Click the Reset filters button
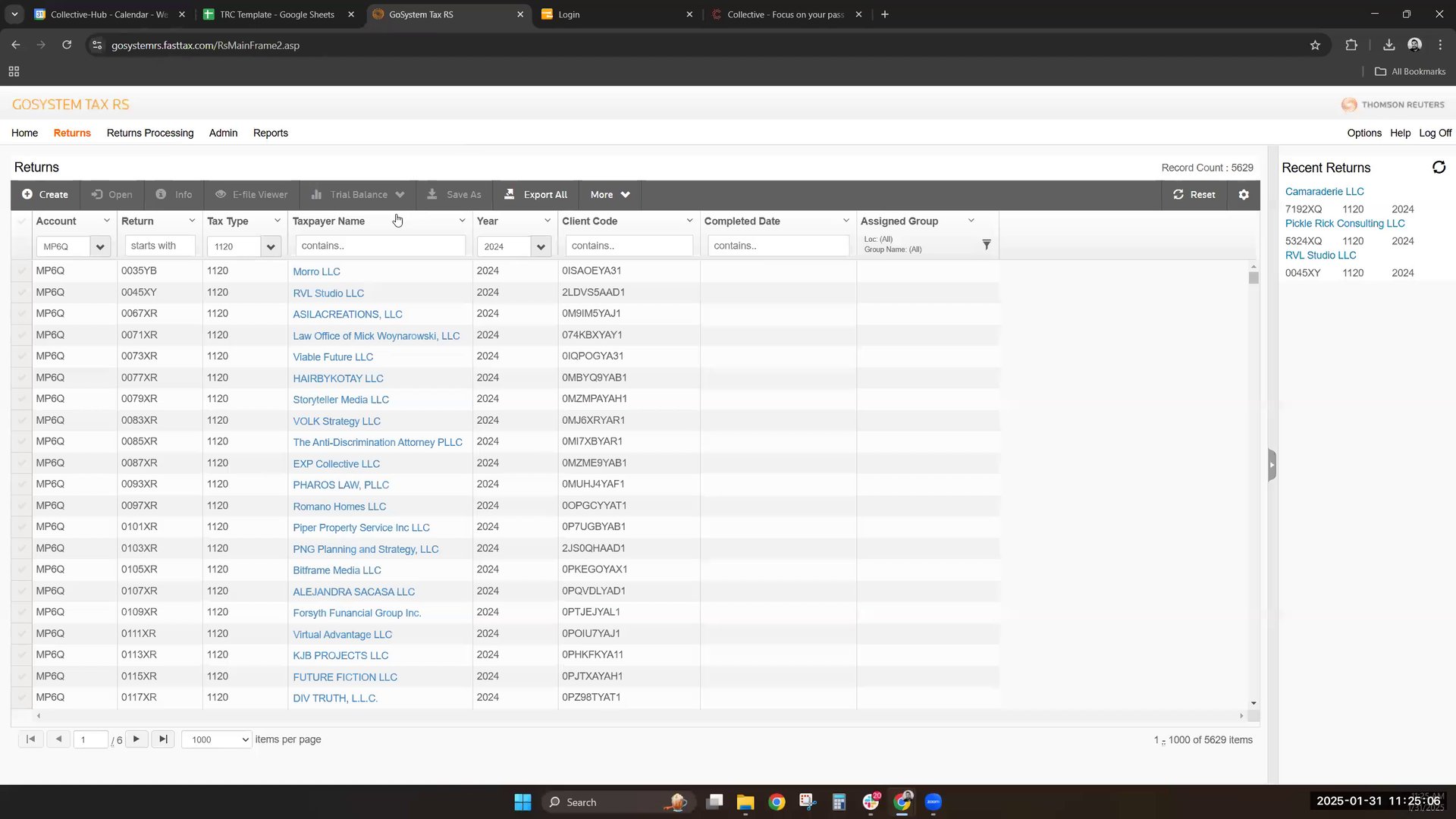Screen dimensions: 1456x819 click(x=1194, y=195)
